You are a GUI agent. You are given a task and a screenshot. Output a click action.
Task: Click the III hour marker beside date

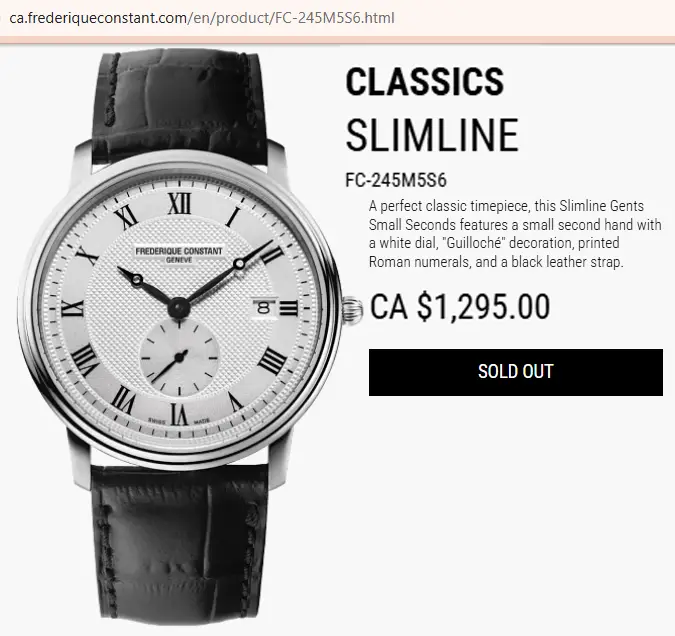click(x=288, y=308)
